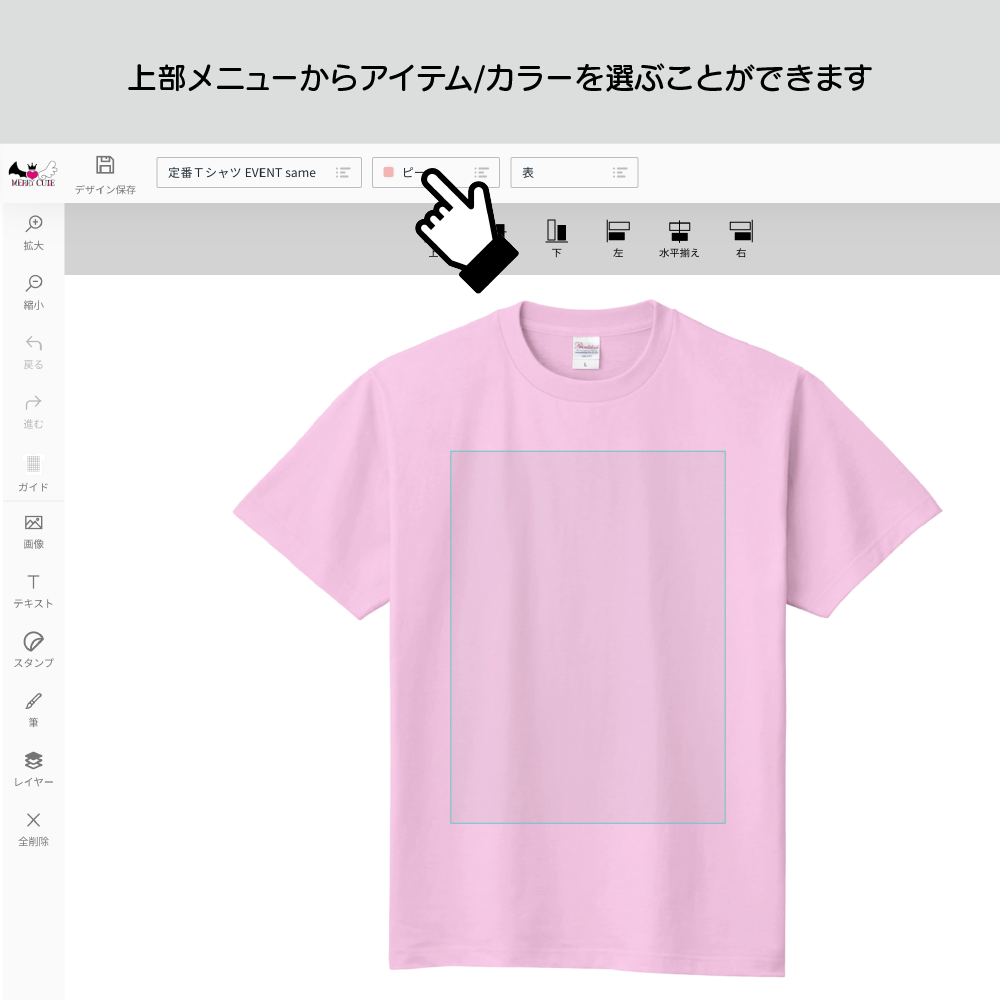Align selection left using 左

[618, 238]
